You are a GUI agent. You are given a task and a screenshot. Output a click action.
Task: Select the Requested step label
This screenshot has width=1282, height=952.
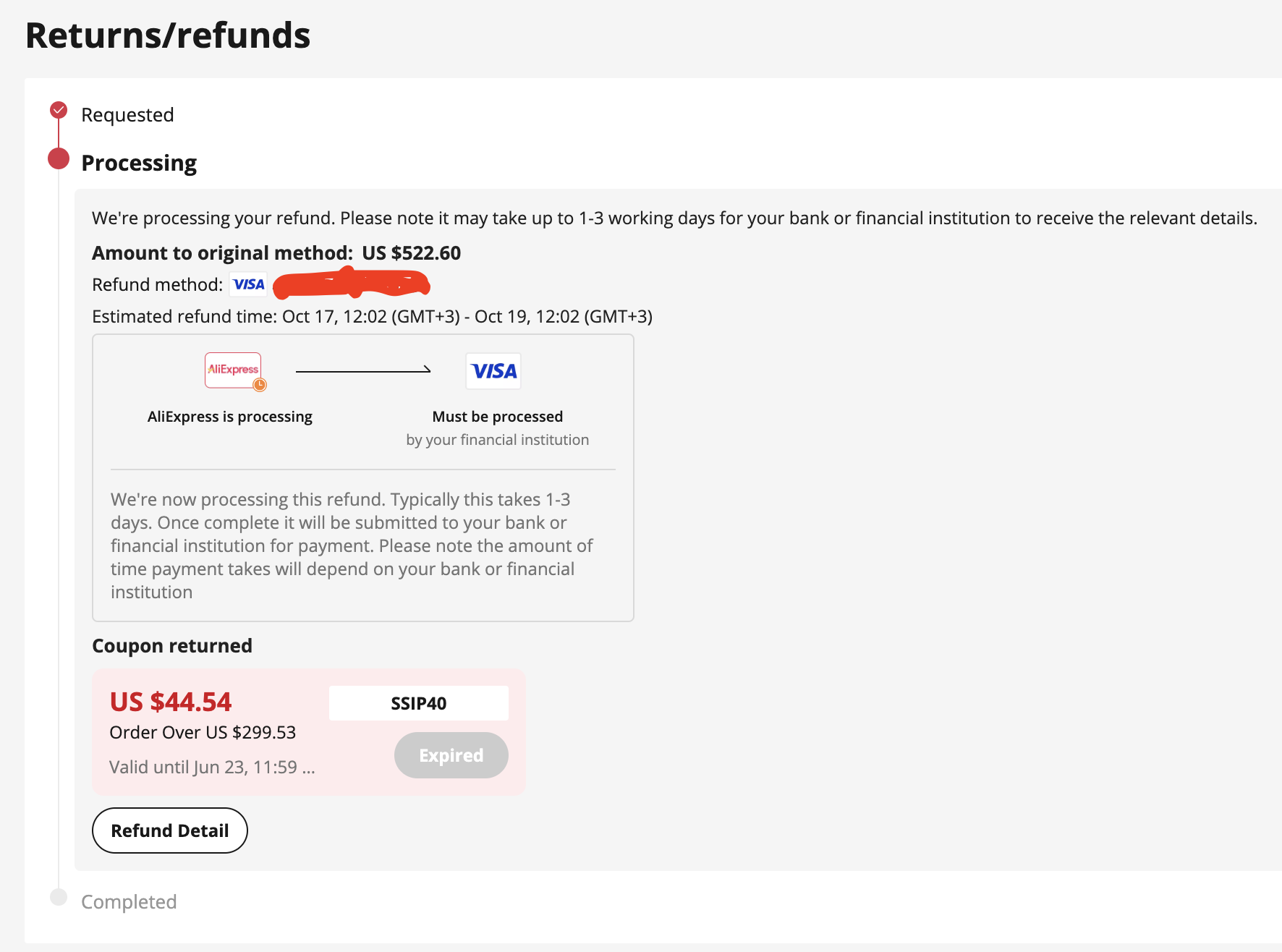[127, 114]
